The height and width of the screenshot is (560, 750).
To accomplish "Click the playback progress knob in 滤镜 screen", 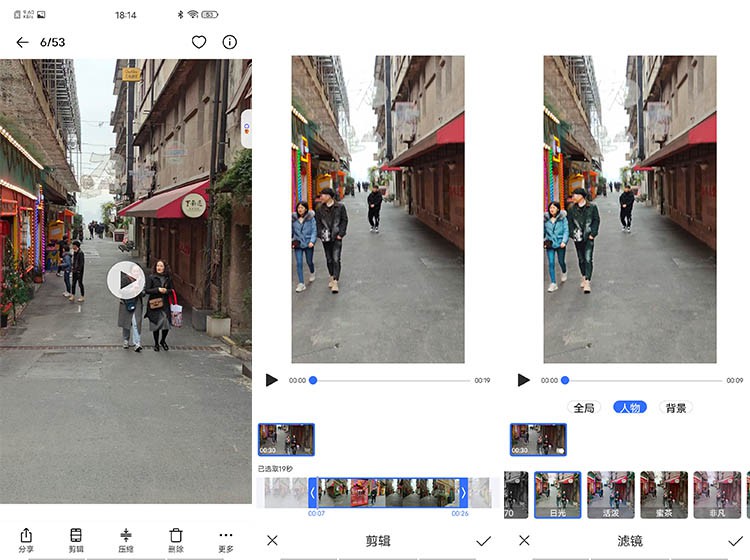I will (x=565, y=380).
